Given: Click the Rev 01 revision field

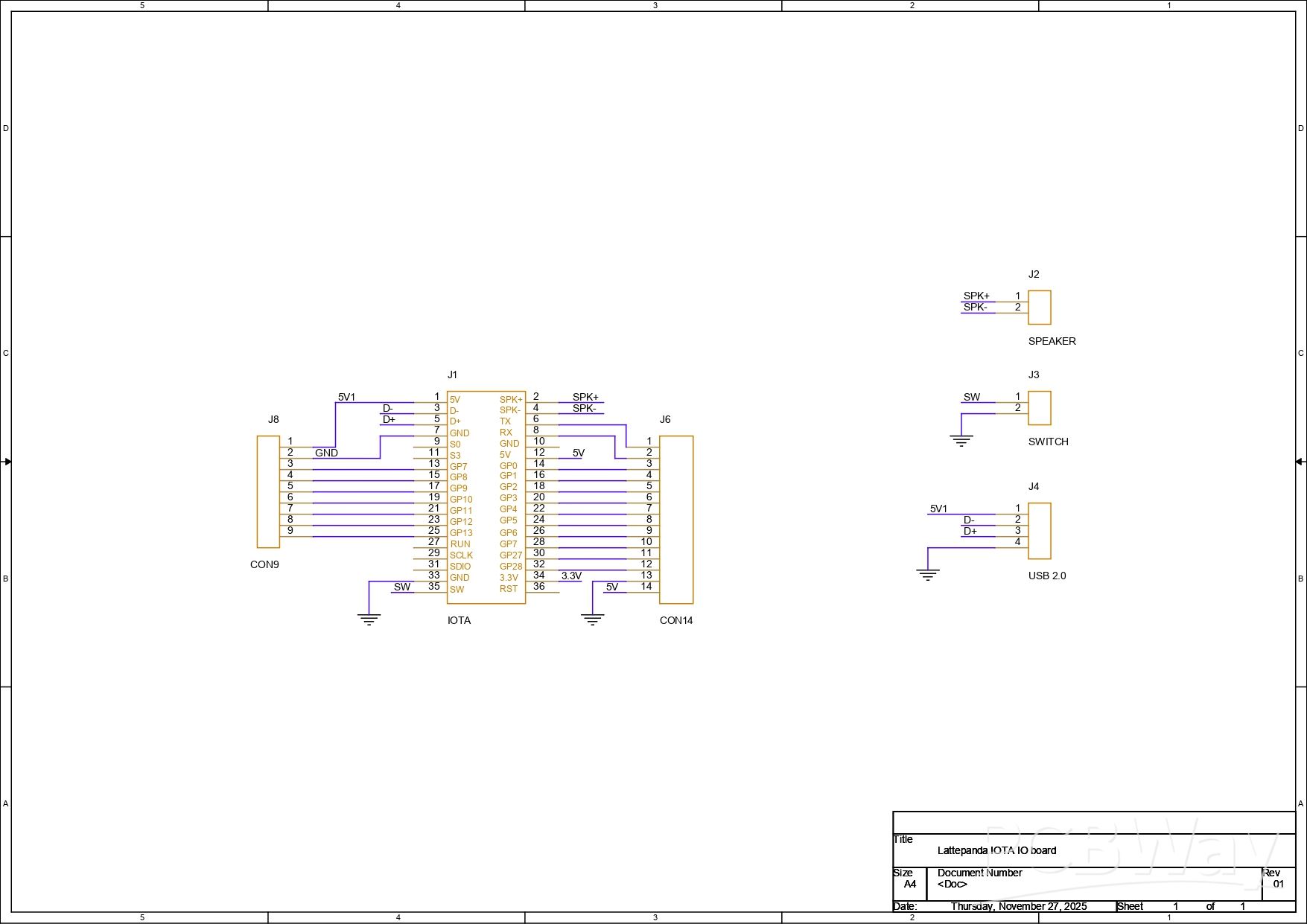Looking at the screenshot, I should 1278,885.
